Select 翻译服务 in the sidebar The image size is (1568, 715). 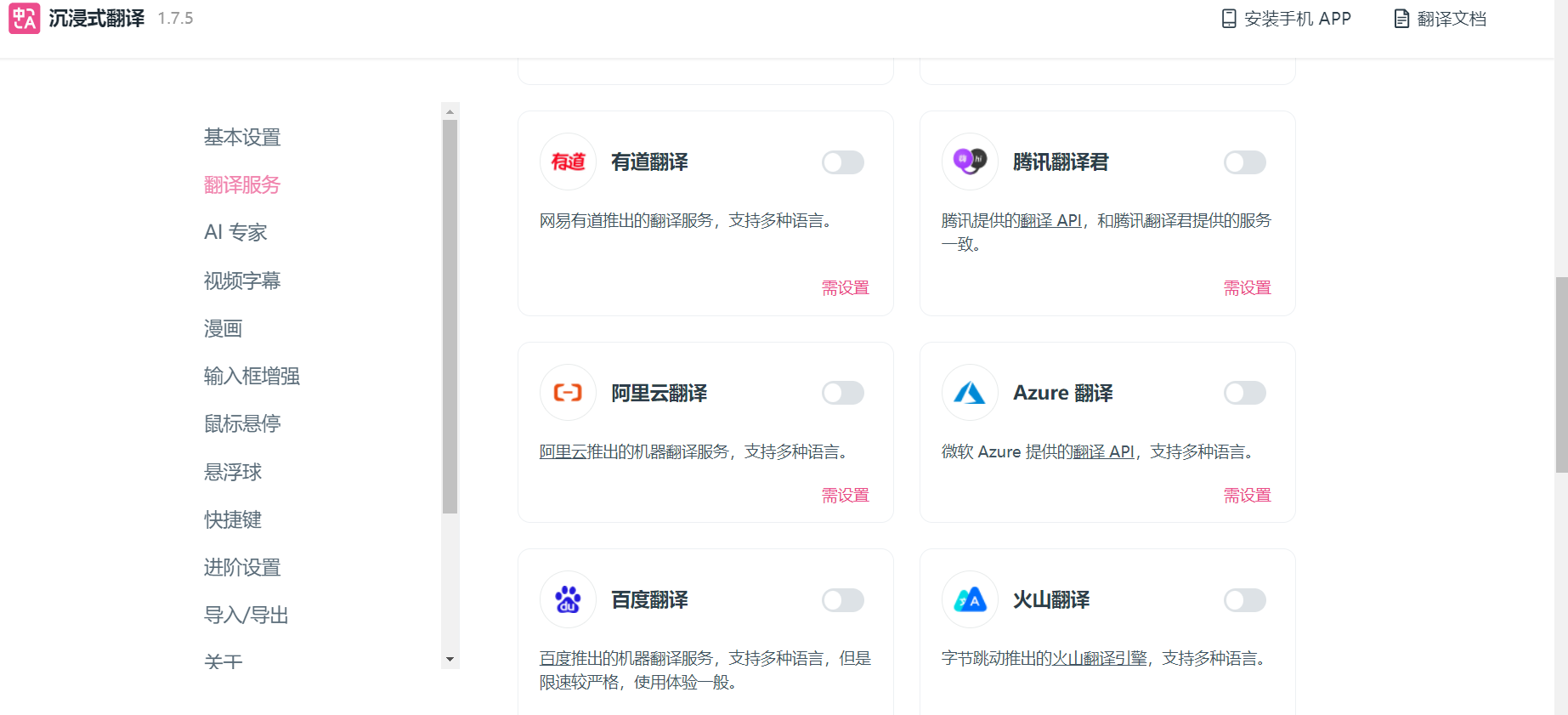pyautogui.click(x=242, y=184)
